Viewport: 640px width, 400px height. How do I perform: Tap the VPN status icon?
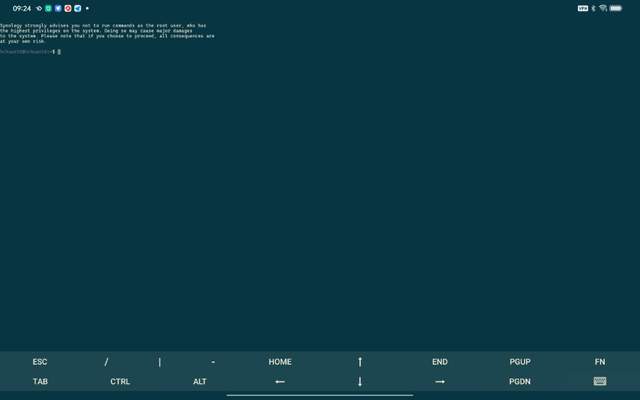pos(583,8)
